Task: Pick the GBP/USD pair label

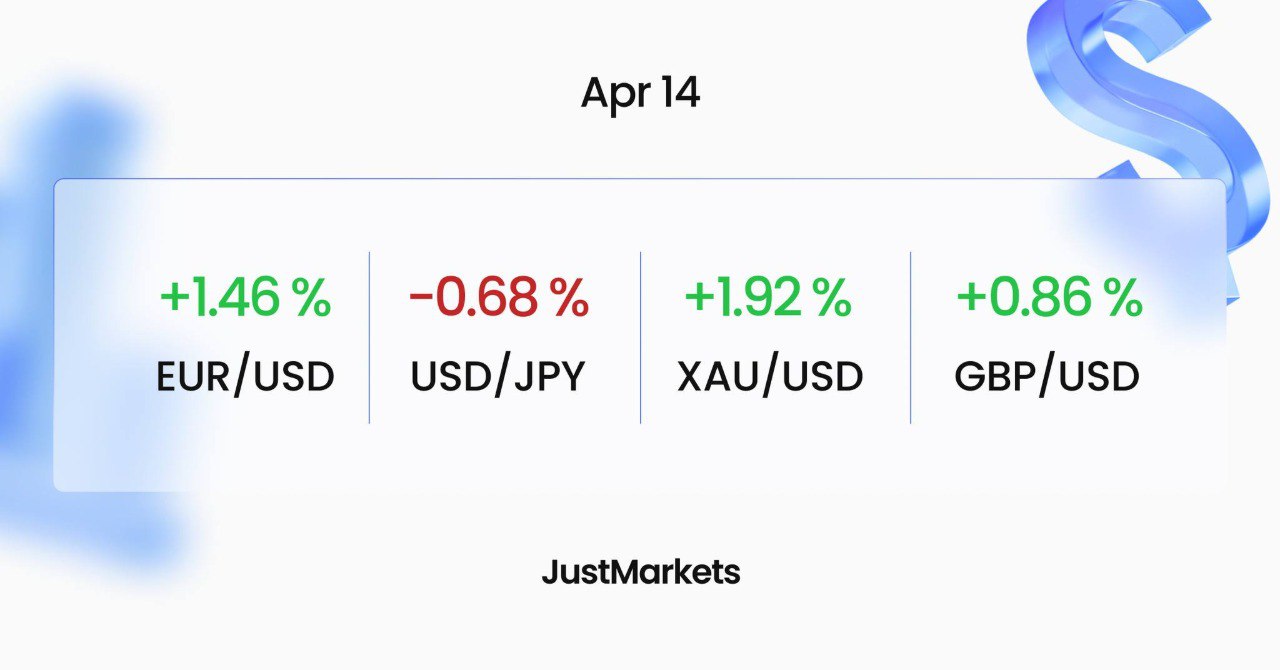Action: pyautogui.click(x=1047, y=377)
